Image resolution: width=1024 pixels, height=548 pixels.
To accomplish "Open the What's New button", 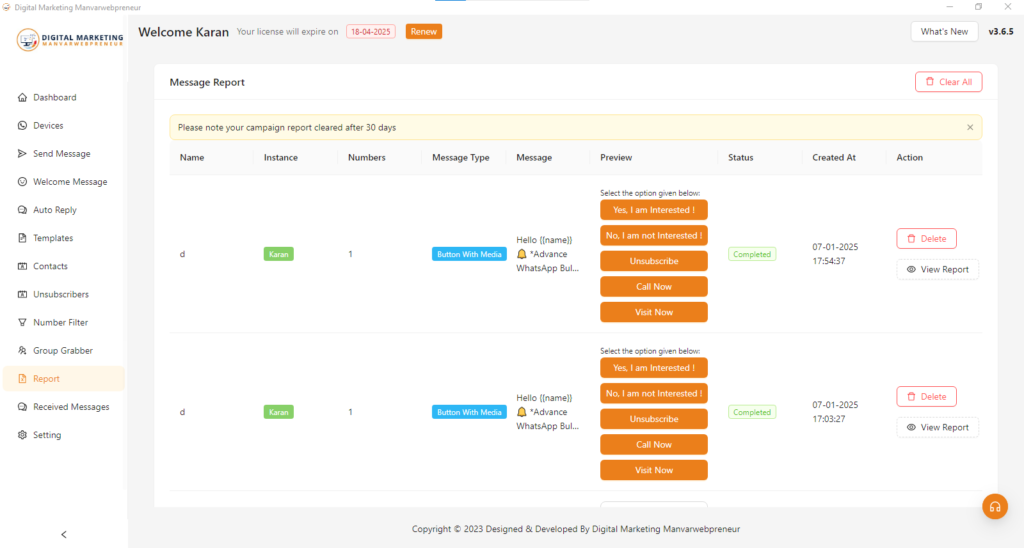I will 944,32.
